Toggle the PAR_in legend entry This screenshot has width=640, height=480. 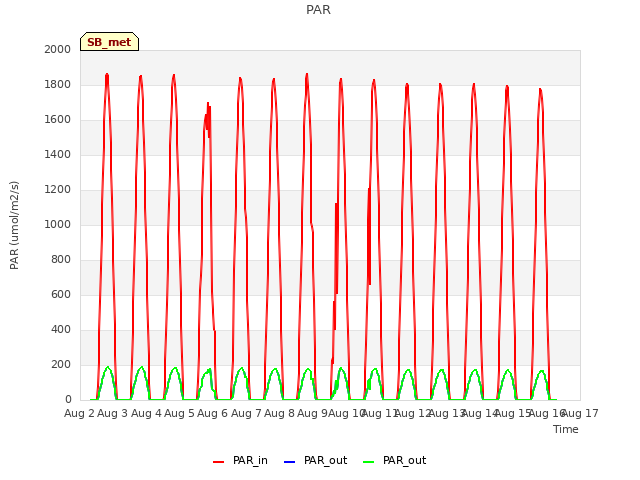[240, 460]
